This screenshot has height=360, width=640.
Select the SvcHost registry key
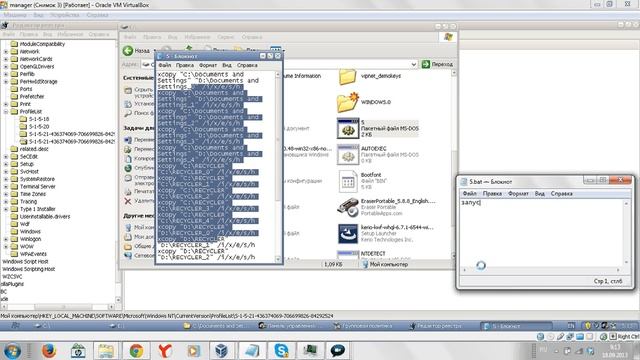pos(29,171)
